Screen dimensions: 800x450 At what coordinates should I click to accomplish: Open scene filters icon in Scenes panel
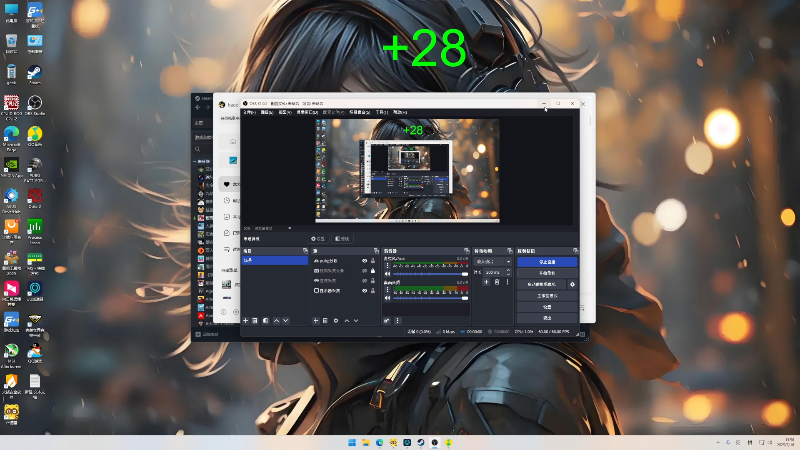265,320
